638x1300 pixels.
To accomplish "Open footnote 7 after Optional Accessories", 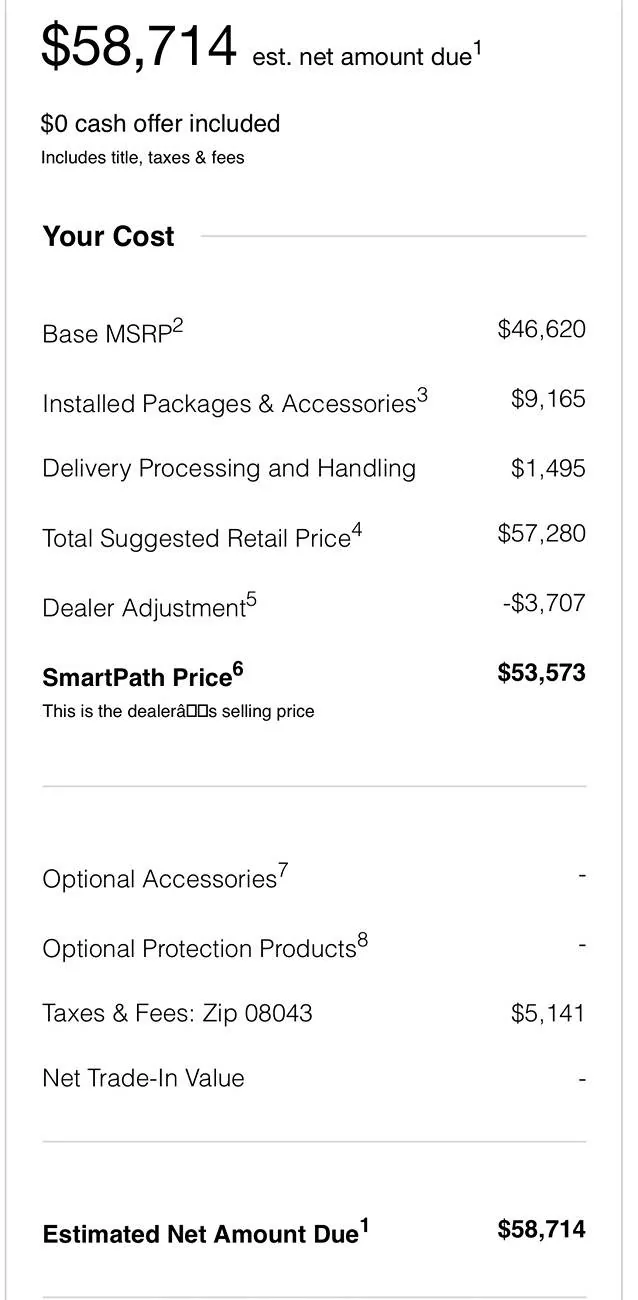I will (283, 871).
